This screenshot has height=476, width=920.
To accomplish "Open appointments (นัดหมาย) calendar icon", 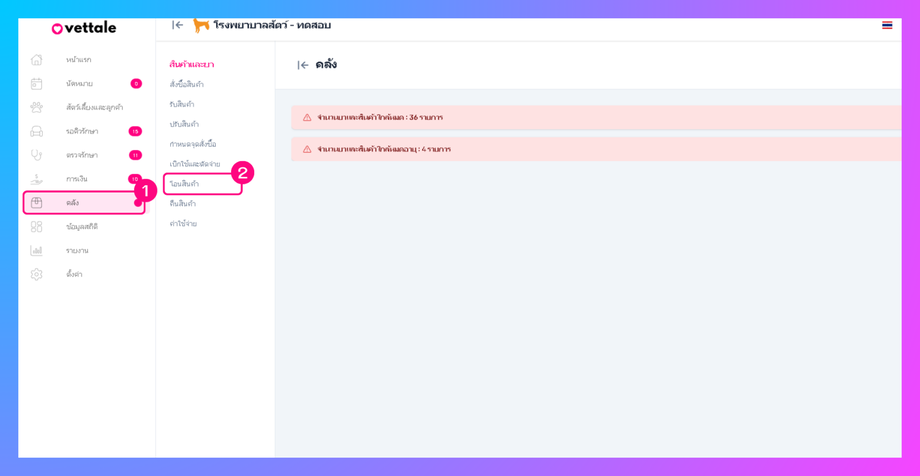I will coord(36,84).
